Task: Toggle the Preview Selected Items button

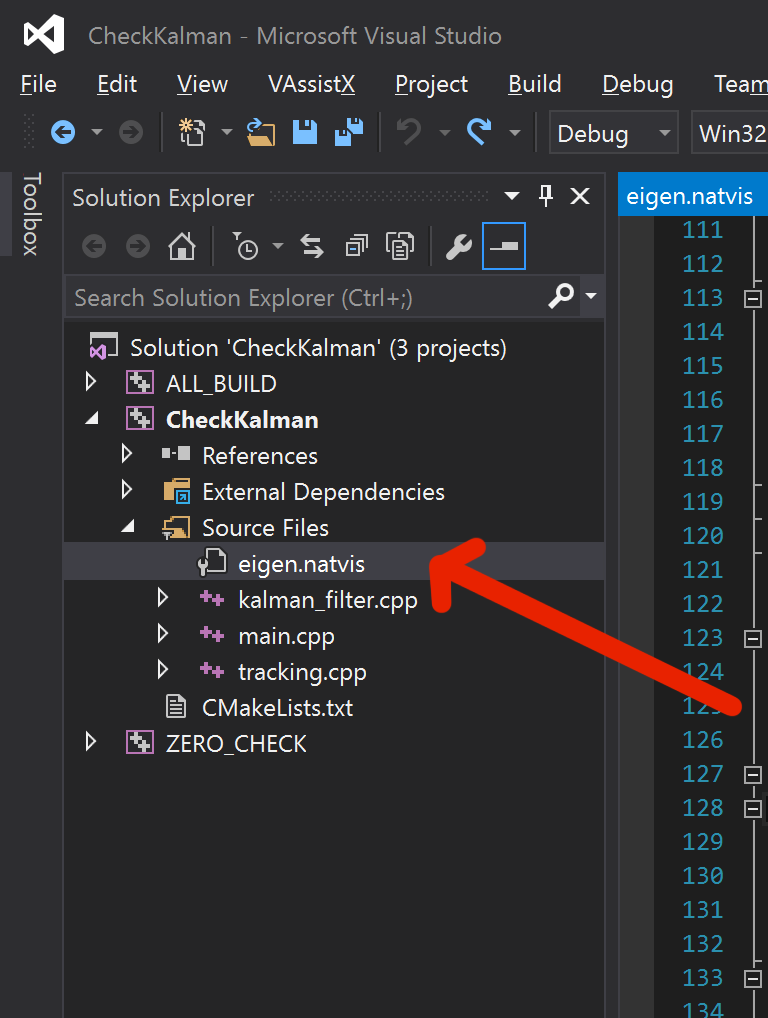Action: coord(504,246)
